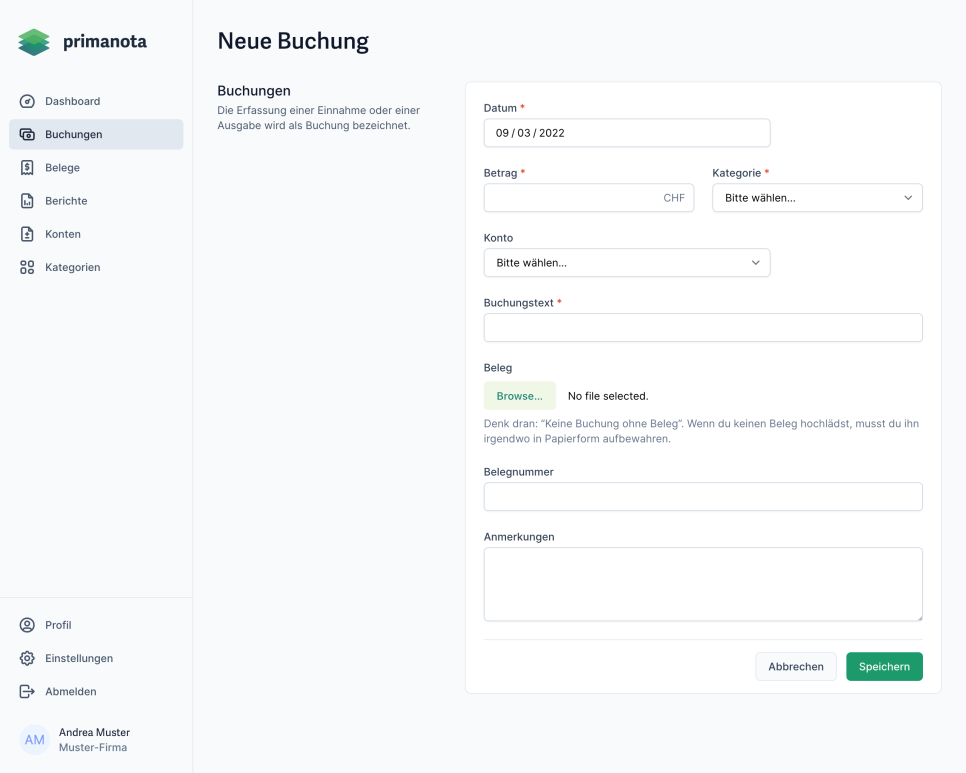The width and height of the screenshot is (966, 773).
Task: Click the Abmelden logout icon
Action: 28,691
